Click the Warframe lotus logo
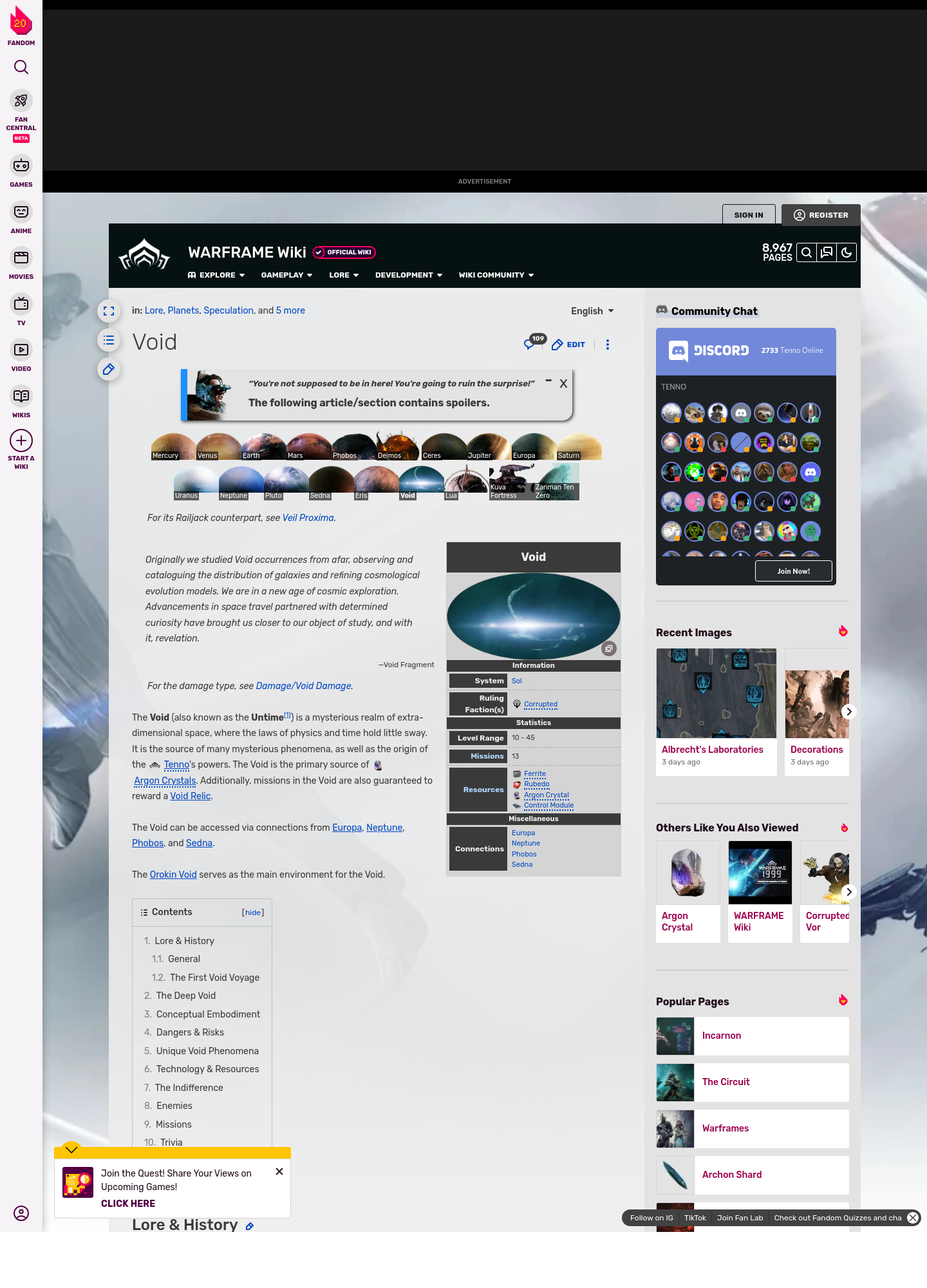Screen dimensions: 927x1288 pyautogui.click(x=144, y=254)
